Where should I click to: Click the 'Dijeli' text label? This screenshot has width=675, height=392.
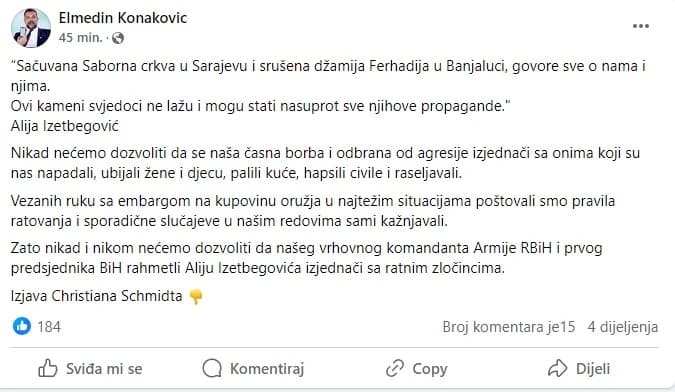tap(593, 369)
